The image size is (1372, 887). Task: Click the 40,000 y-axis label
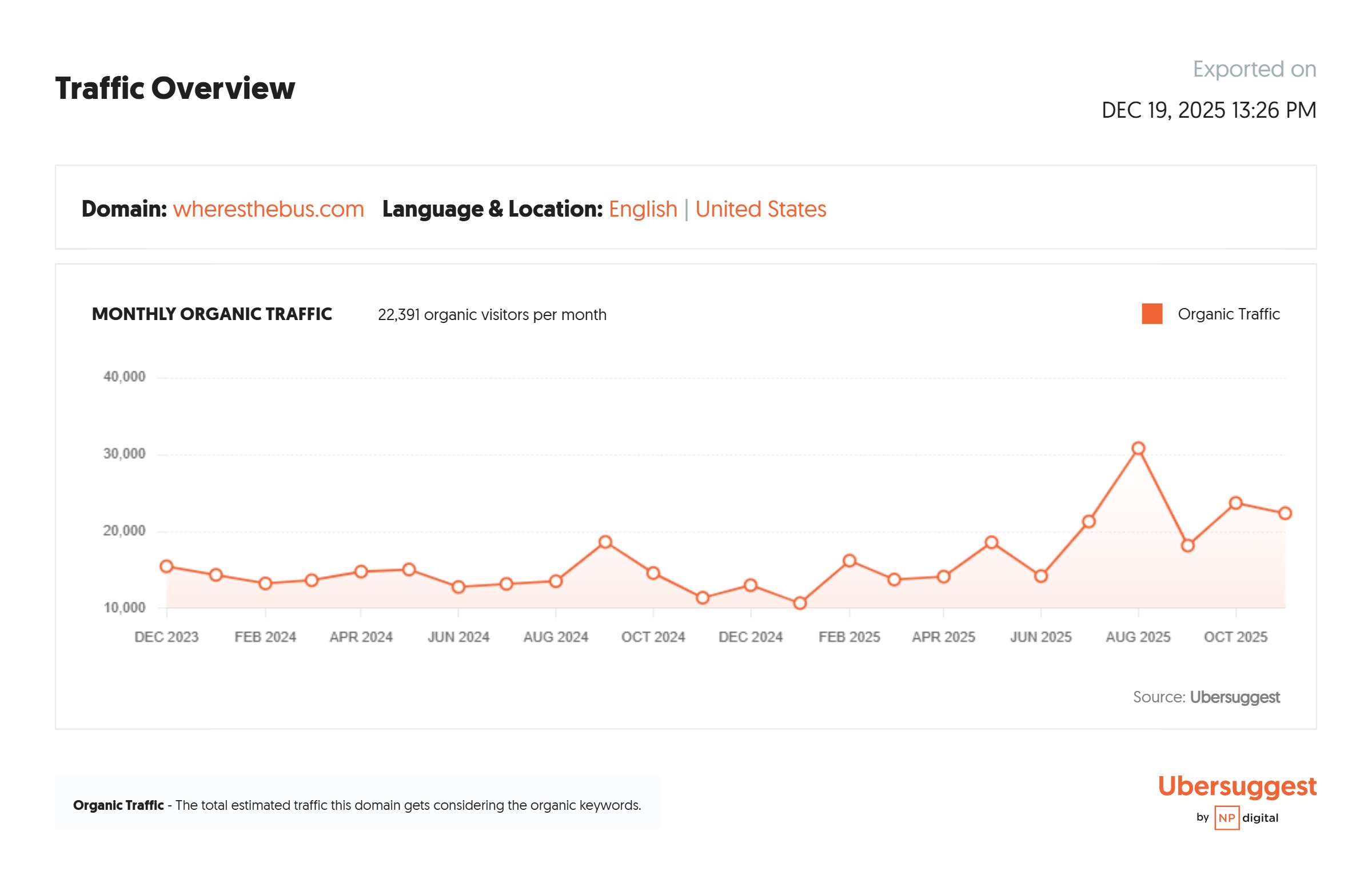[x=124, y=377]
